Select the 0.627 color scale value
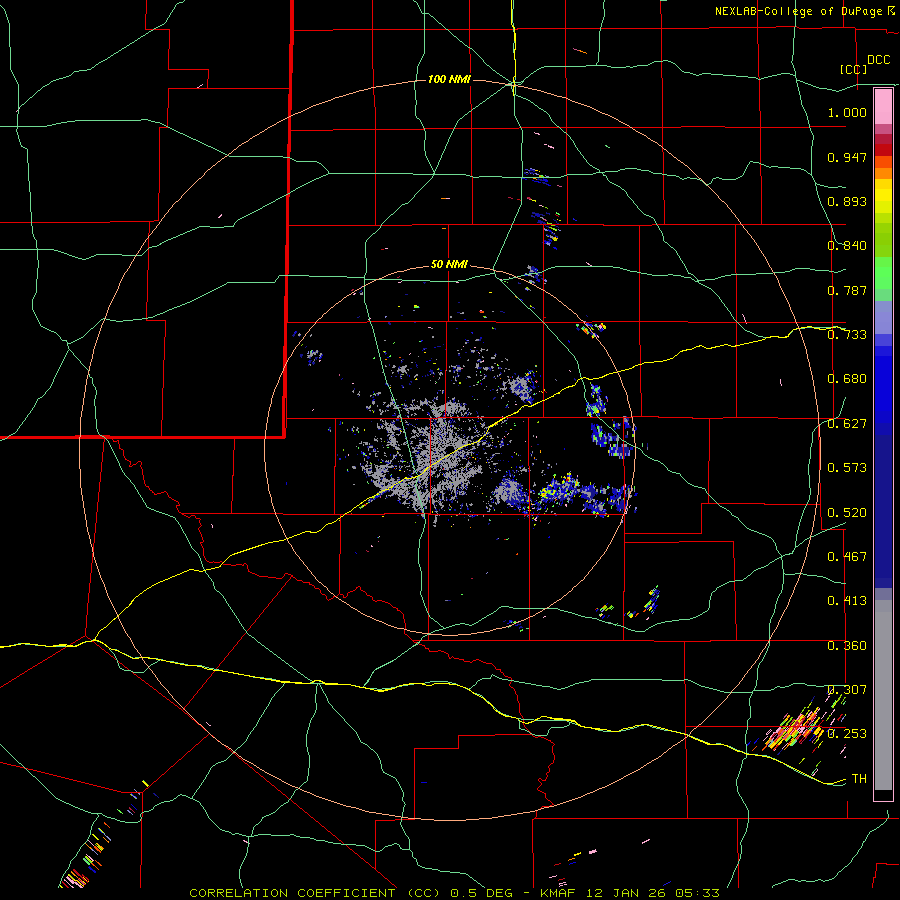 click(x=847, y=424)
